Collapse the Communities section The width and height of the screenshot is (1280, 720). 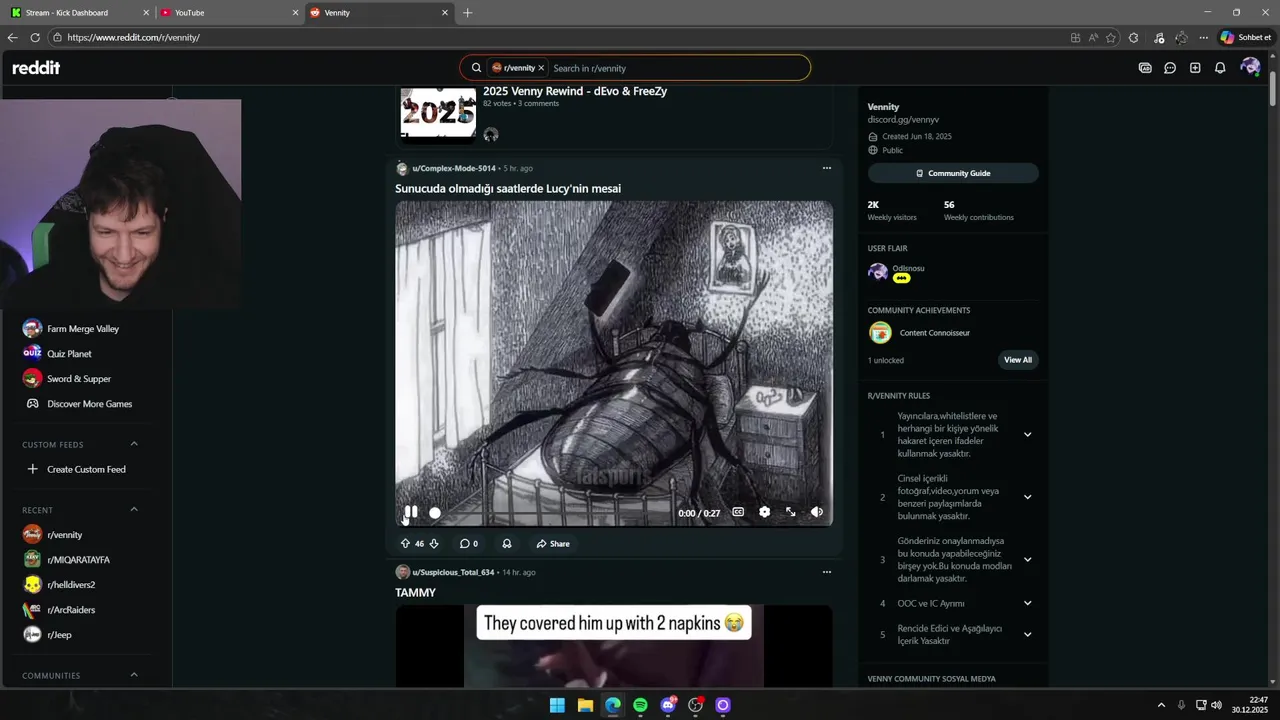pos(134,675)
